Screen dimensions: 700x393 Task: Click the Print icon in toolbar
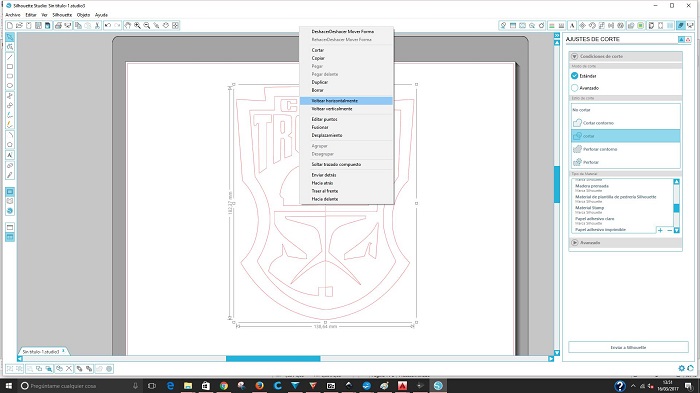(58, 26)
